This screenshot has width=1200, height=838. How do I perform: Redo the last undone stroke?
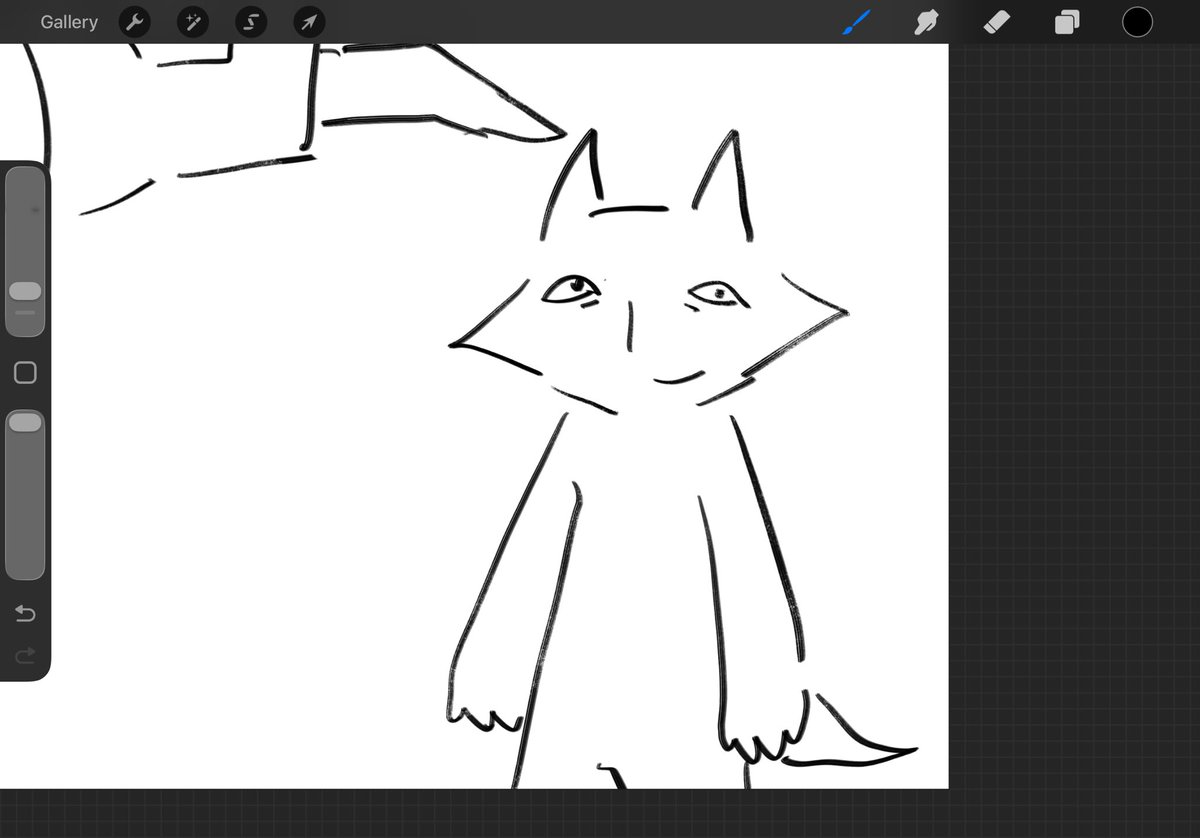point(25,656)
